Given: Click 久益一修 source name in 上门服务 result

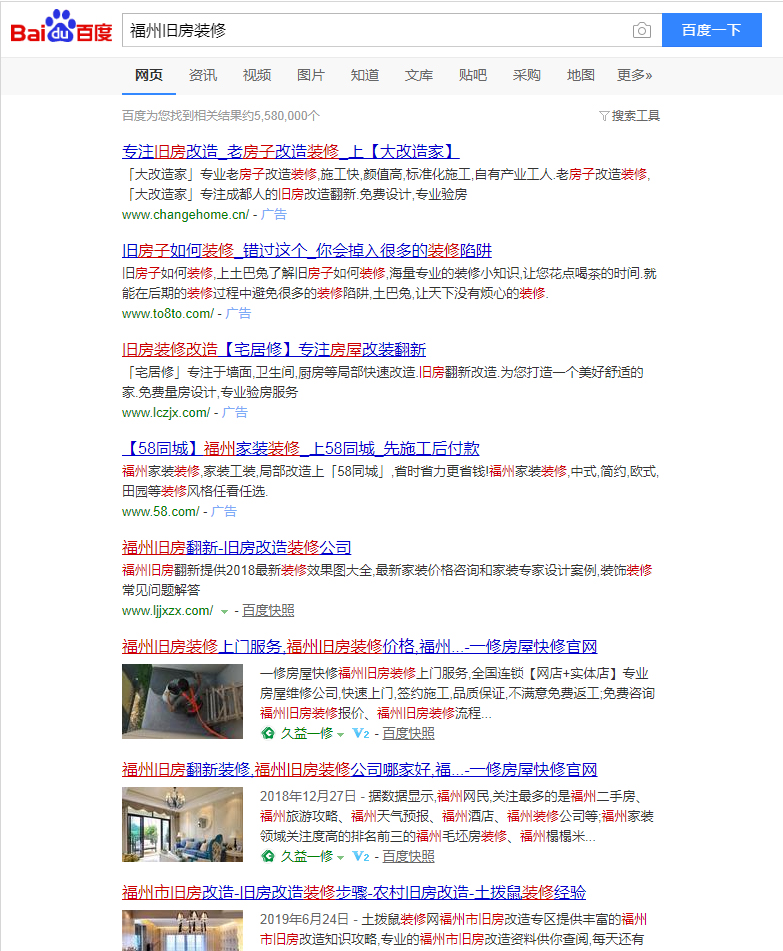Looking at the screenshot, I should pyautogui.click(x=307, y=734).
